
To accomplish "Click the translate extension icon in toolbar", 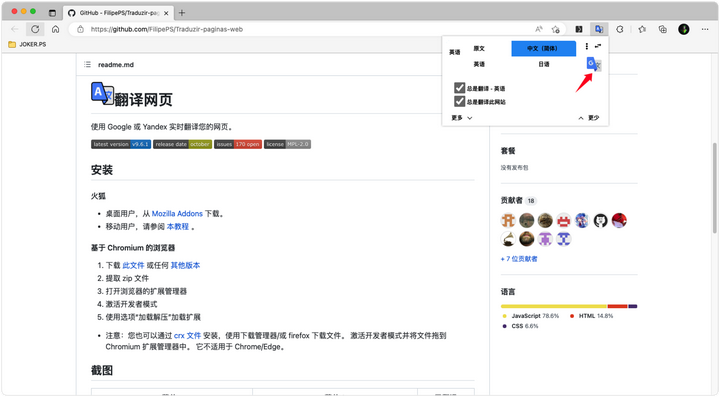I will (x=599, y=29).
